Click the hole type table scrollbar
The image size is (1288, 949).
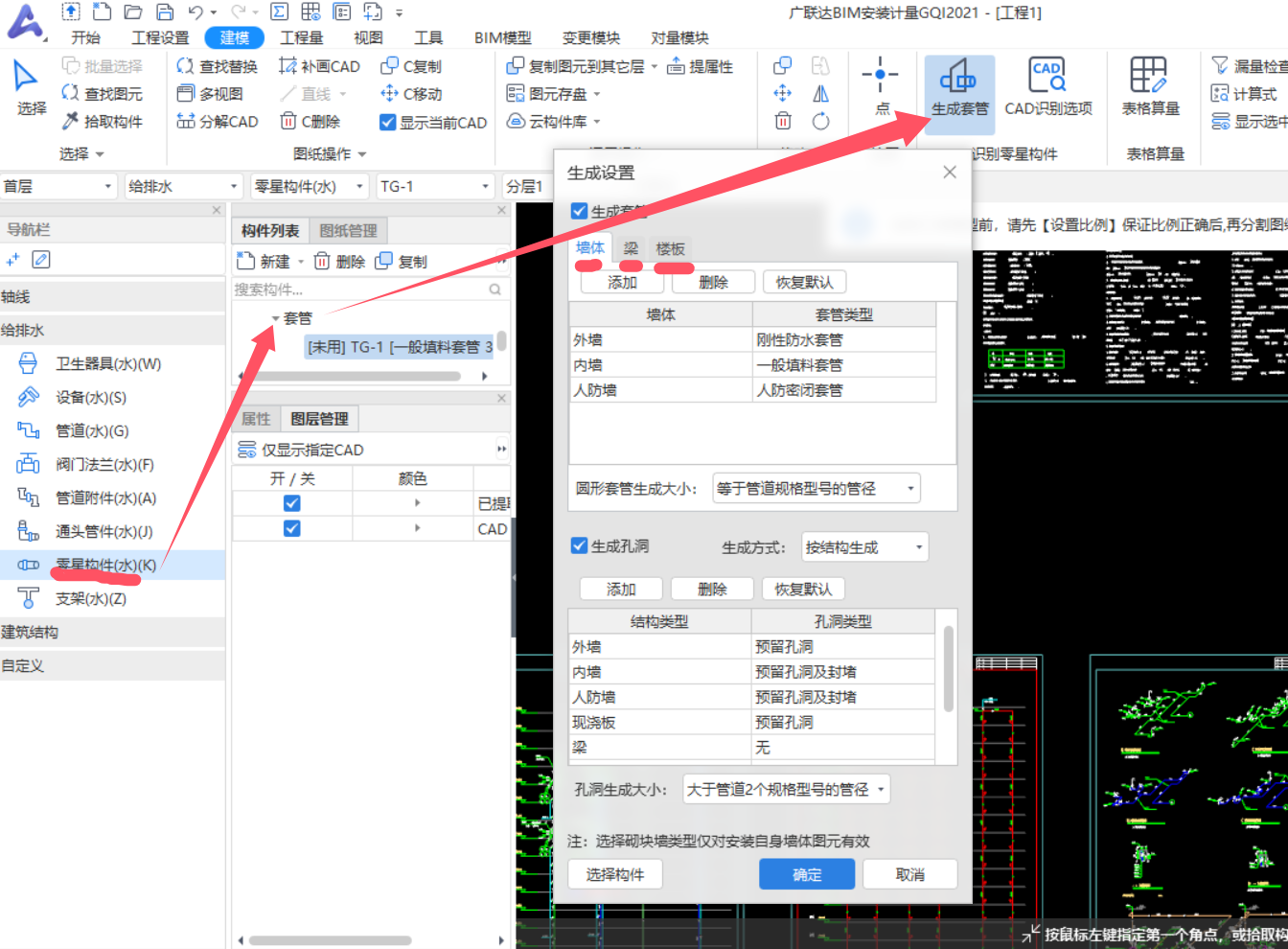949,669
